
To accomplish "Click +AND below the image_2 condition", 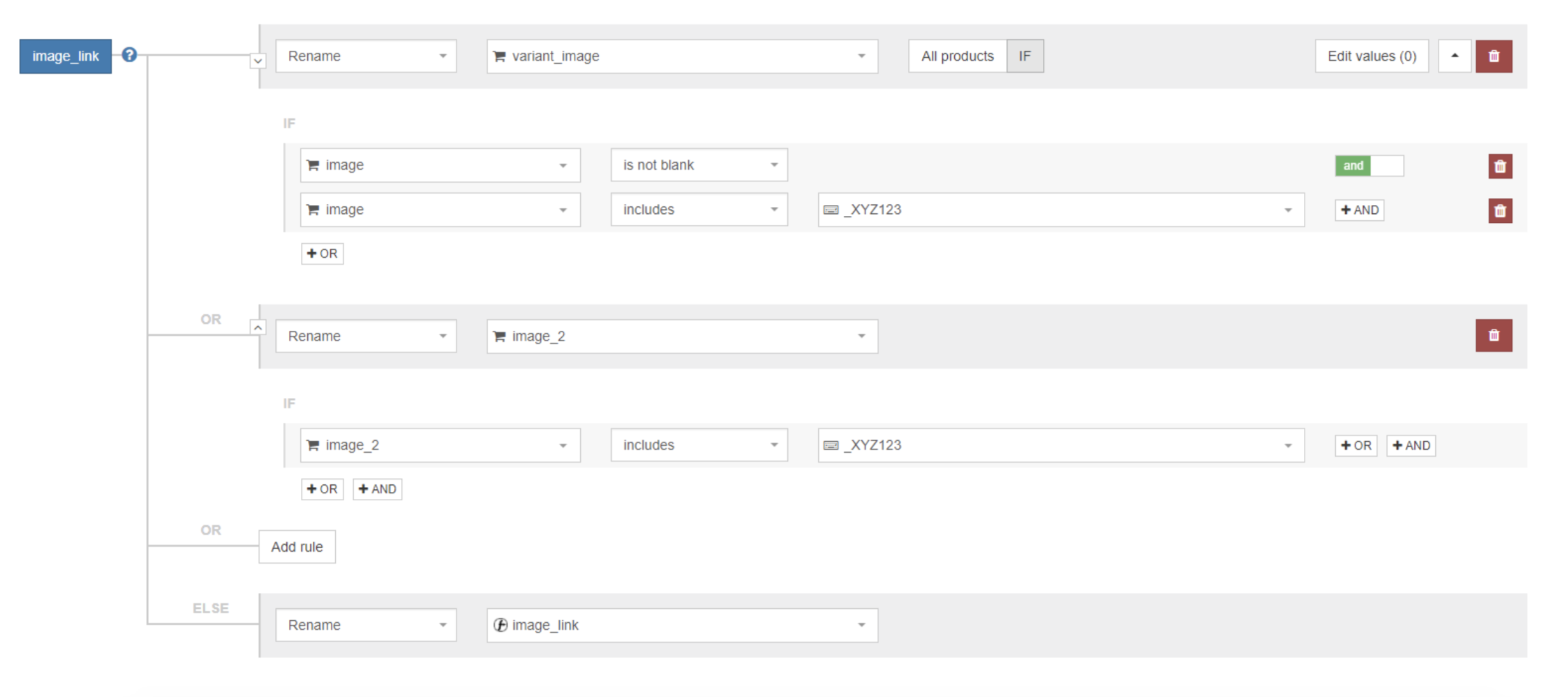I will coord(377,489).
